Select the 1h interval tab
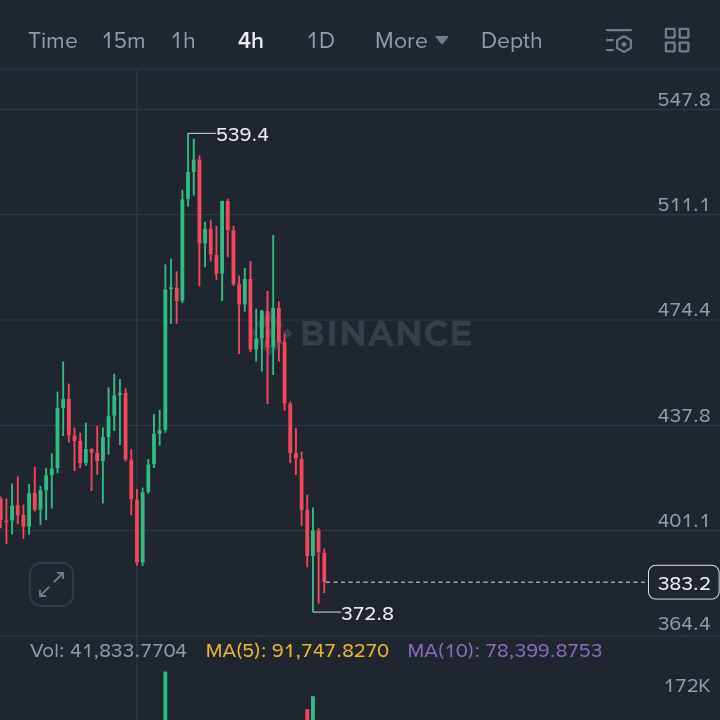The image size is (720, 720). [x=183, y=41]
